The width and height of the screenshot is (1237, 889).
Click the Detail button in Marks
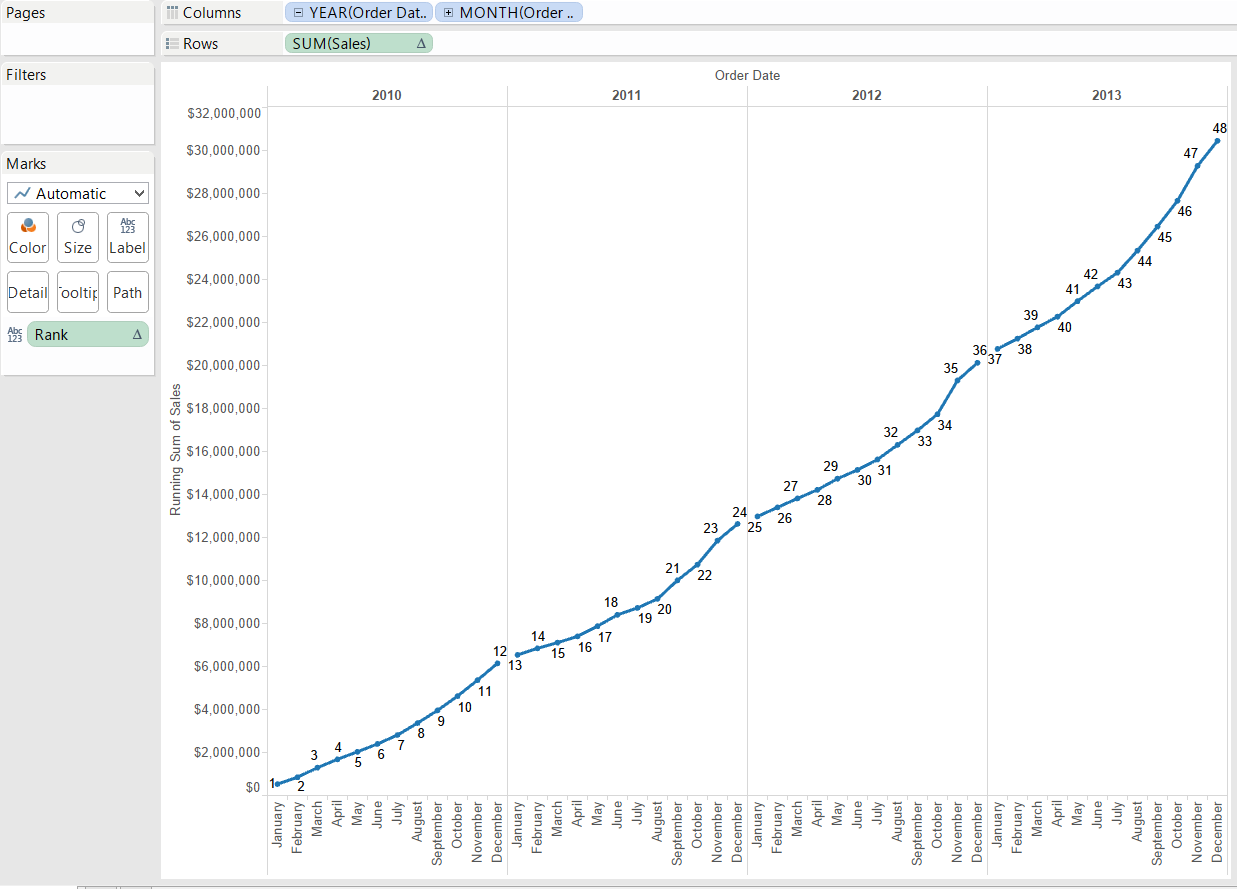click(x=27, y=293)
